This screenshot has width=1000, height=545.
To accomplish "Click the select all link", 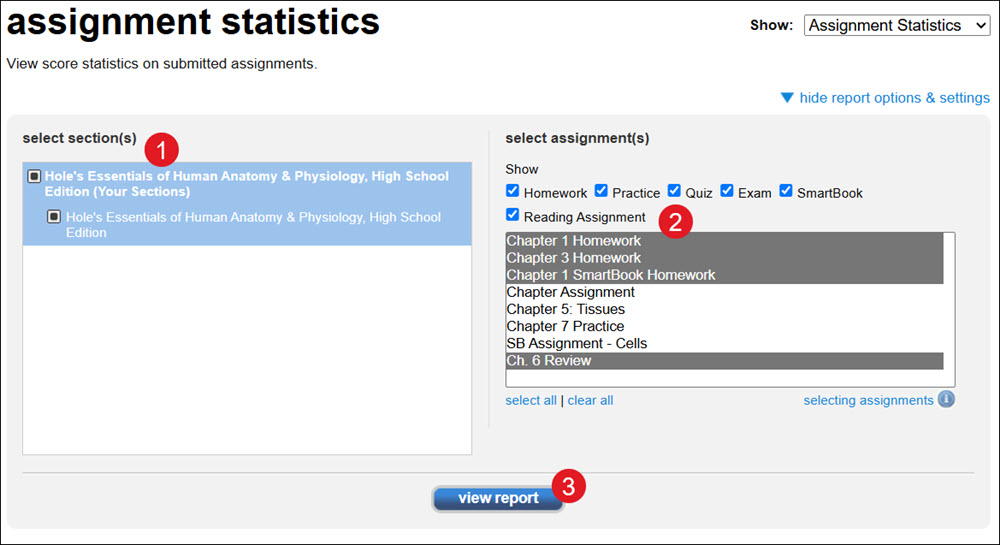I will click(531, 400).
